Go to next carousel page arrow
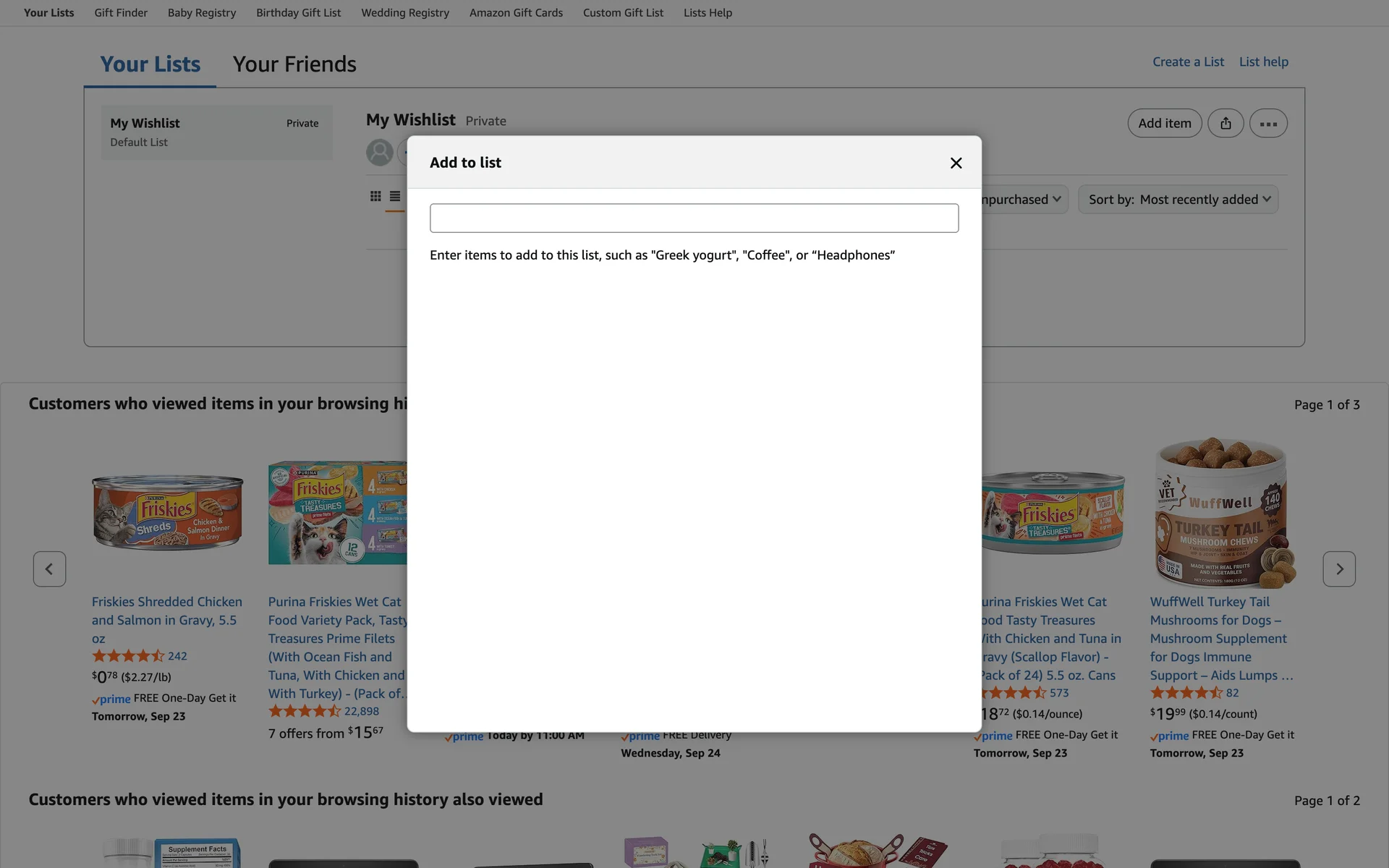This screenshot has height=868, width=1389. pyautogui.click(x=1339, y=569)
